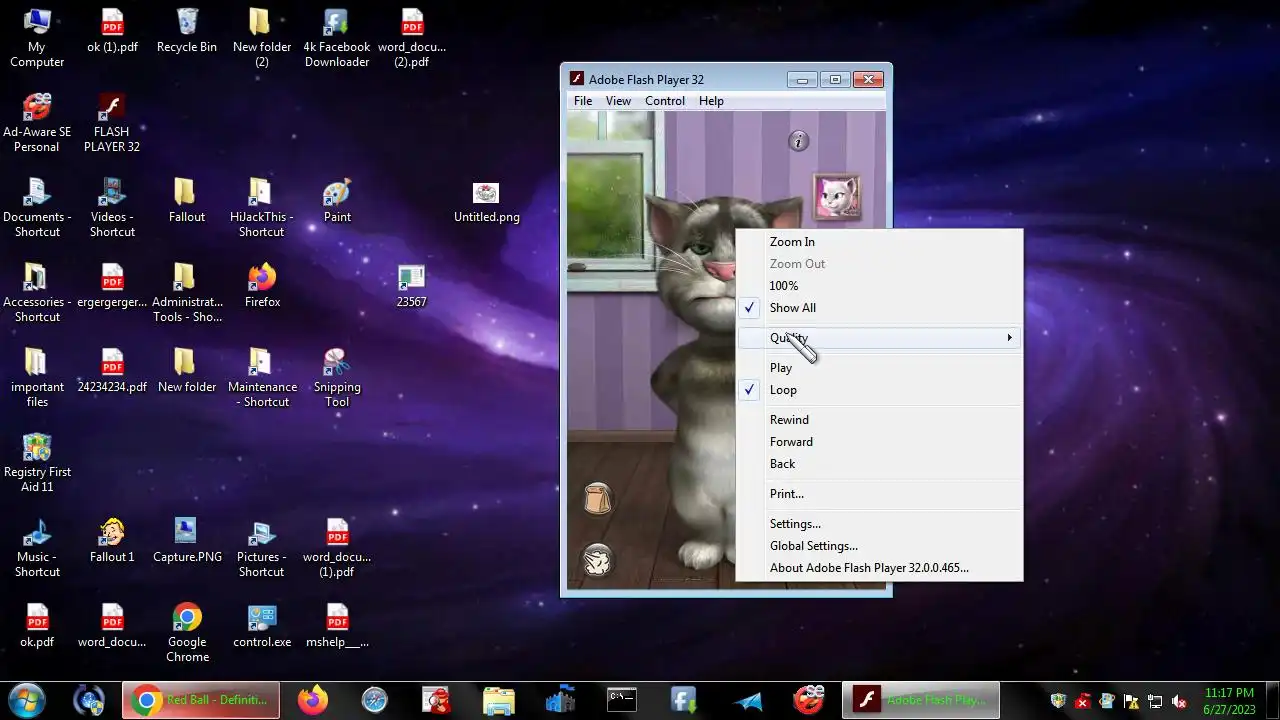Open file explorer taskbar icon
Image resolution: width=1280 pixels, height=720 pixels.
pyautogui.click(x=498, y=700)
